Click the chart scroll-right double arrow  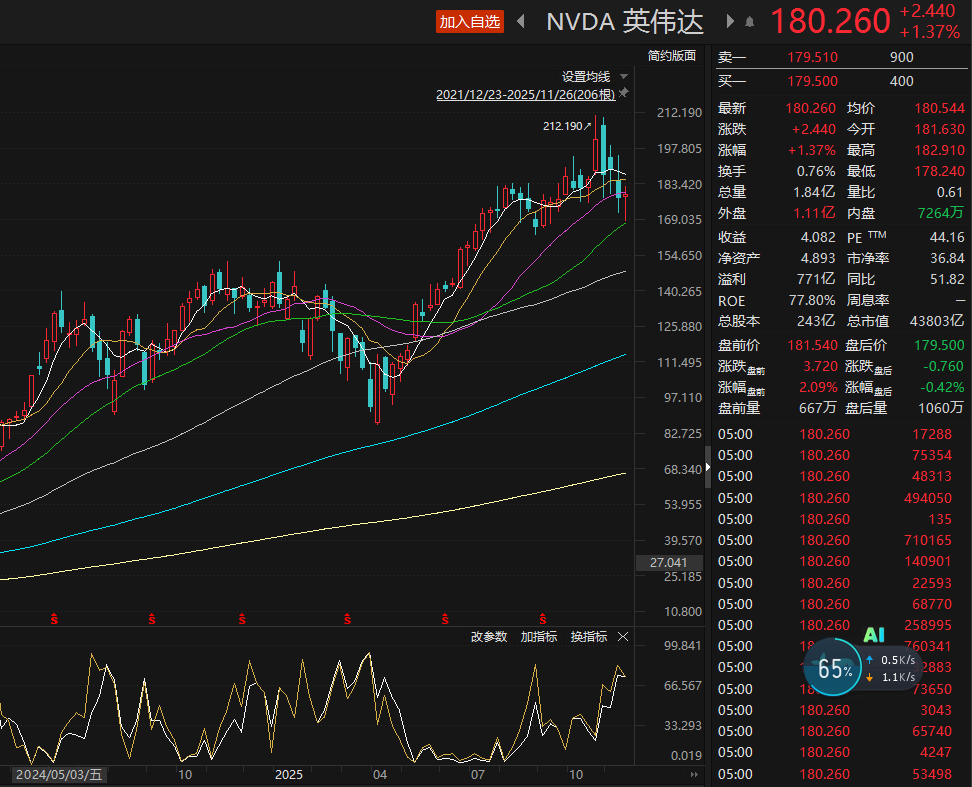694,775
